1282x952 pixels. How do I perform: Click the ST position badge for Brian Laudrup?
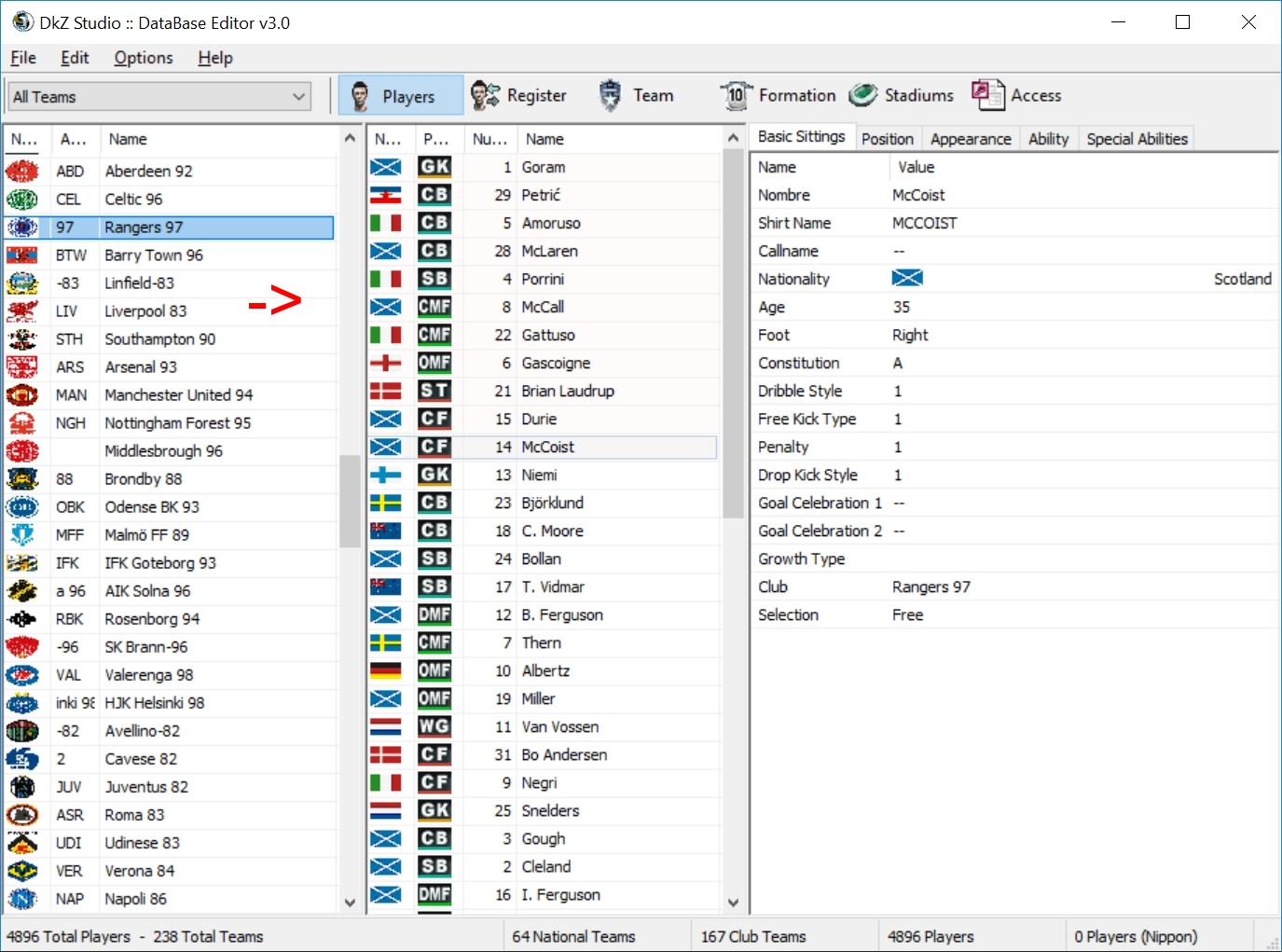434,391
